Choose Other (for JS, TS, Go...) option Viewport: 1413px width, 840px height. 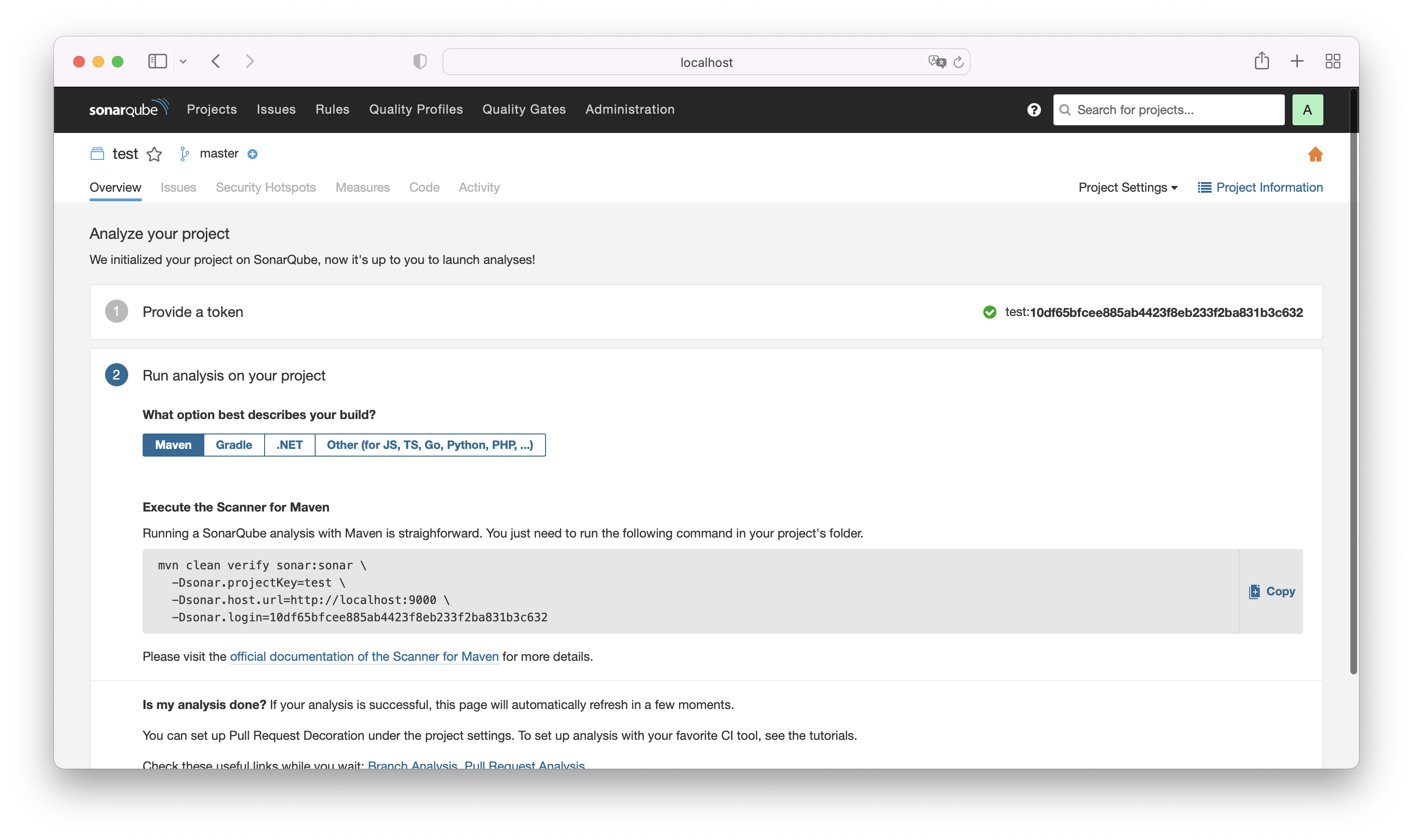(429, 445)
